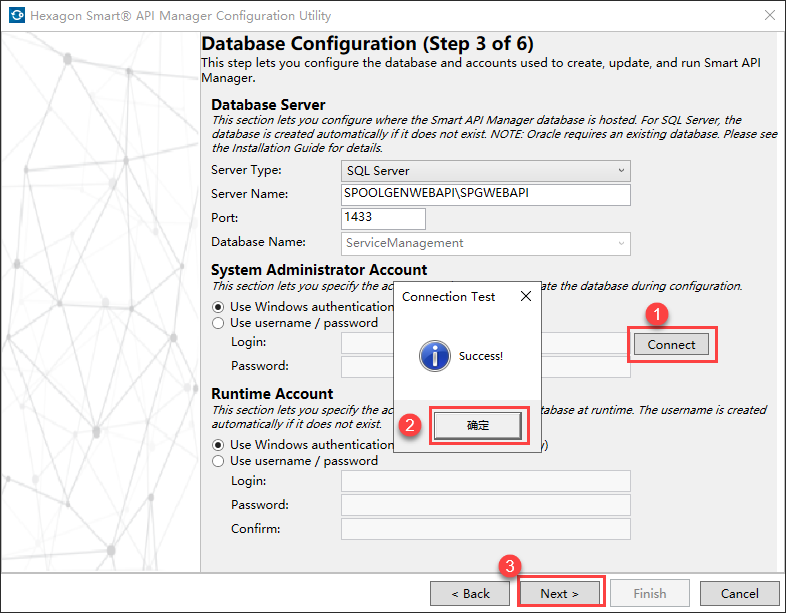Viewport: 786px width, 613px height.
Task: Select Runtime Account username / password option
Action: [220, 461]
